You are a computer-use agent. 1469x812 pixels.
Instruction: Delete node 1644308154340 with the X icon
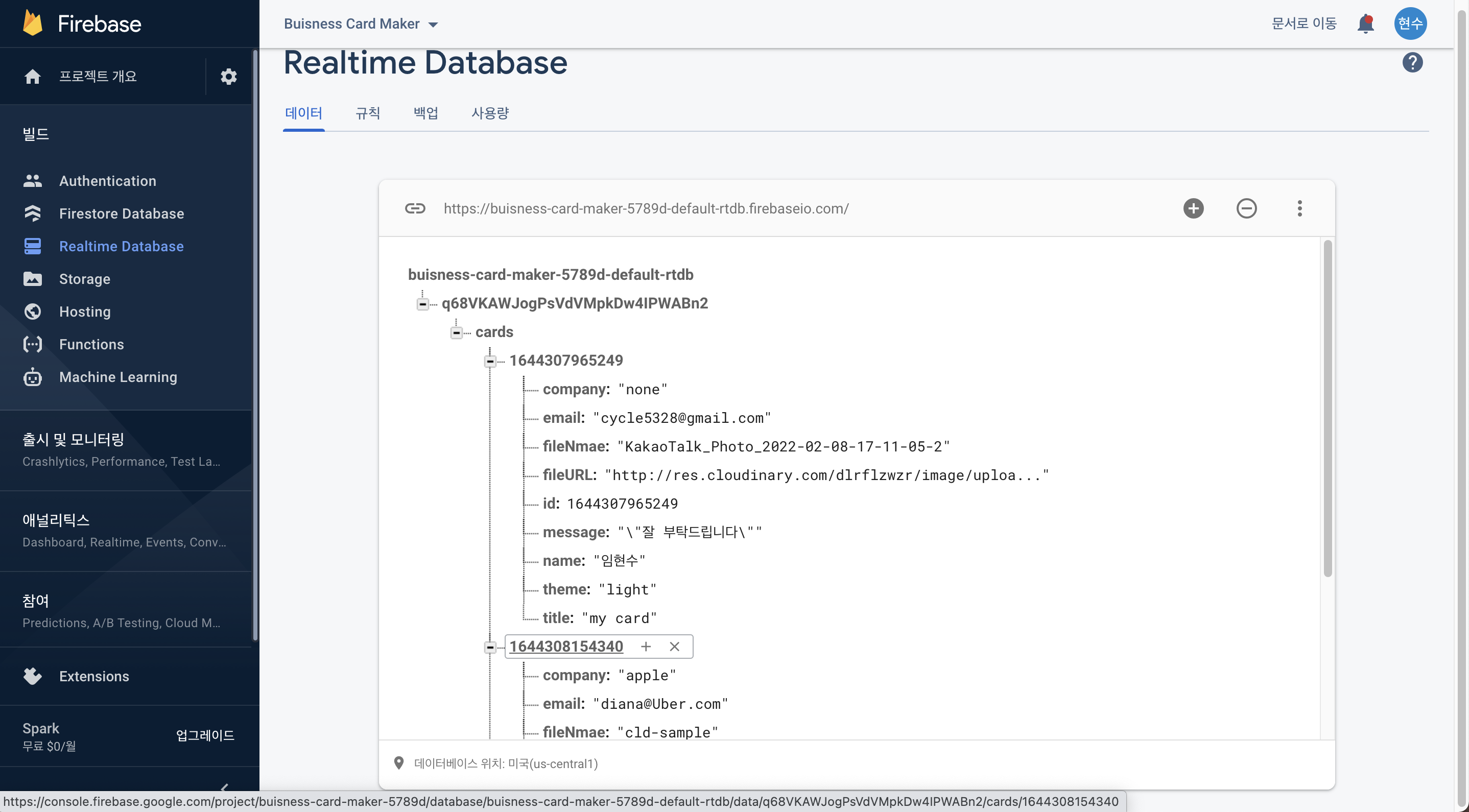click(674, 647)
